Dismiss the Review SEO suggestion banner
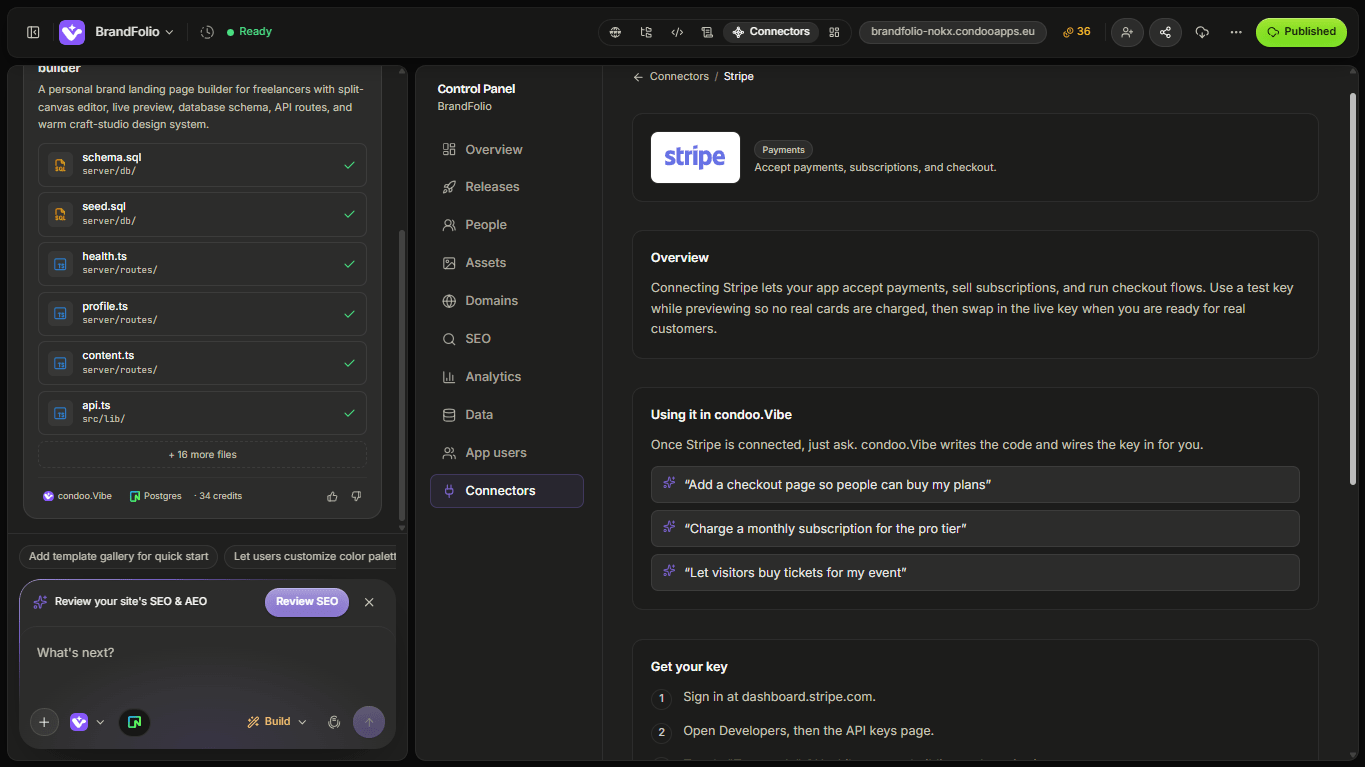1365x767 pixels. [369, 602]
